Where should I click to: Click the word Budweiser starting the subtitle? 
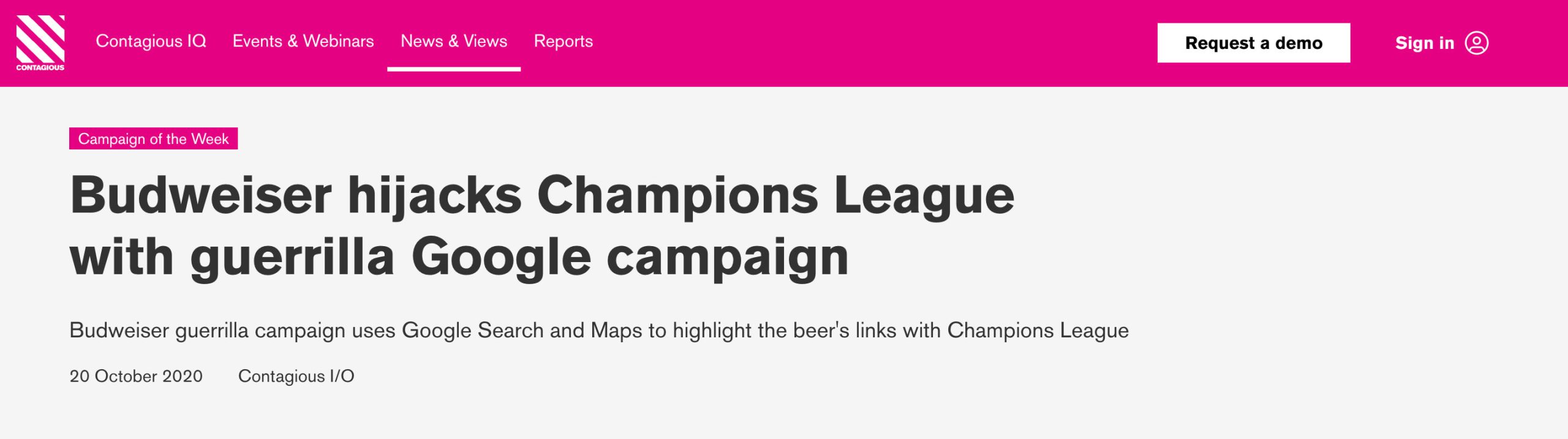(119, 331)
